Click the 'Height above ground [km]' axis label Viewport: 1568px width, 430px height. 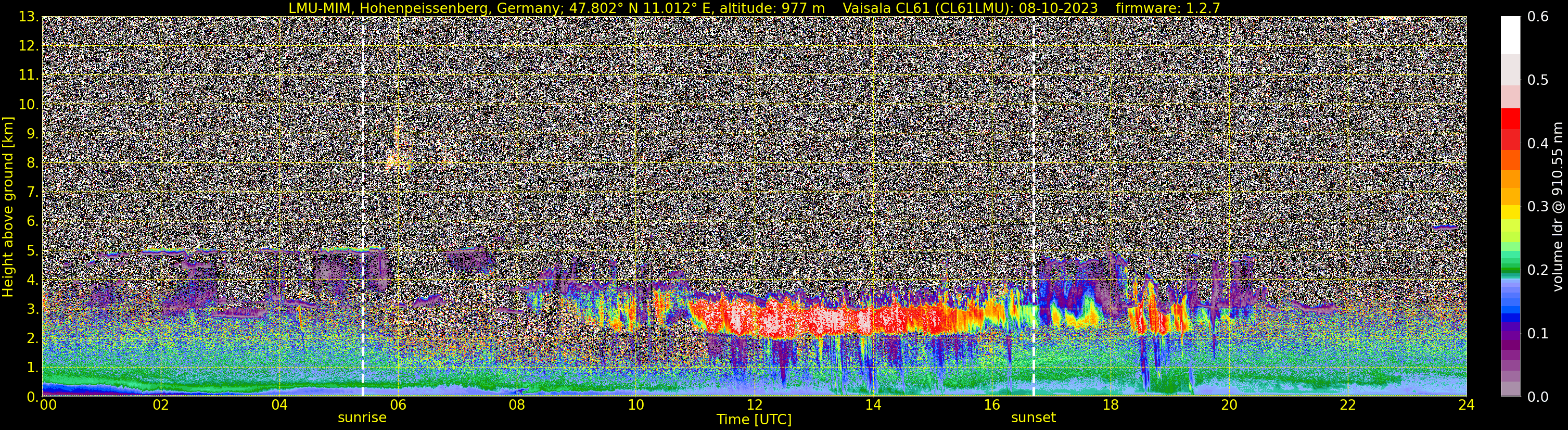click(8, 207)
